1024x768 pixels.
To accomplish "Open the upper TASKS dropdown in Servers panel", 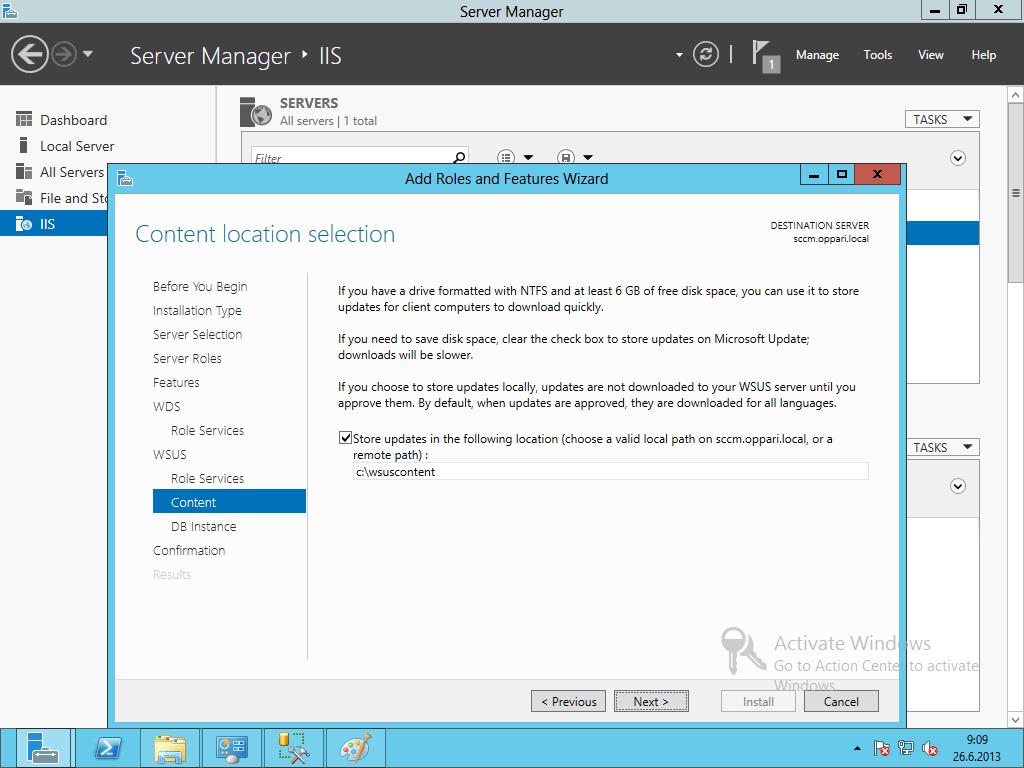I will coord(942,120).
